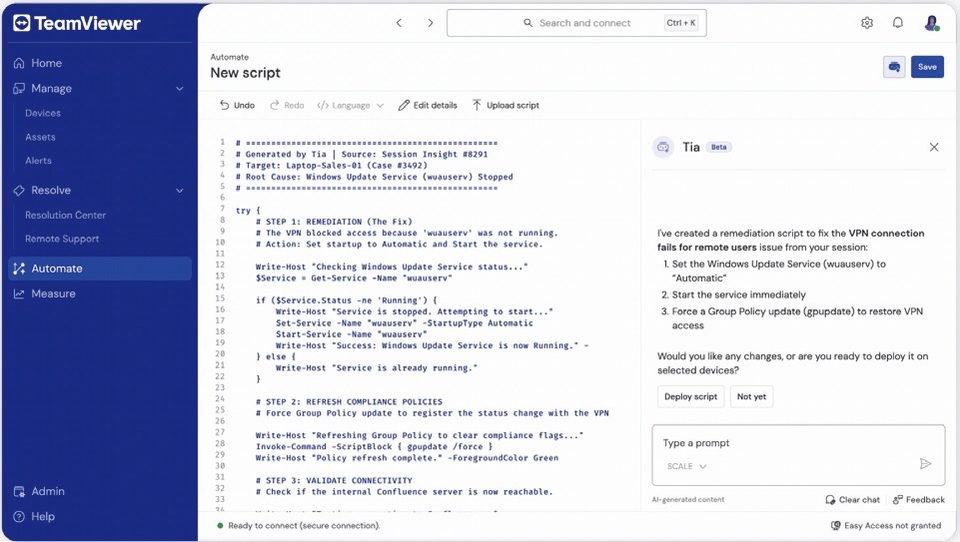Click the New script title

[245, 73]
